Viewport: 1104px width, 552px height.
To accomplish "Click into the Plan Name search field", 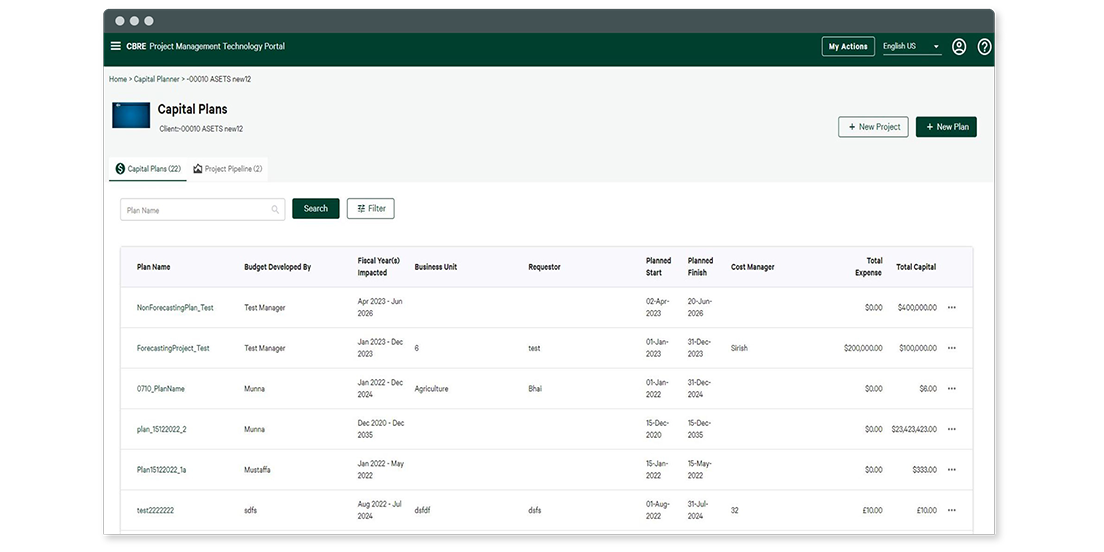I will (196, 210).
